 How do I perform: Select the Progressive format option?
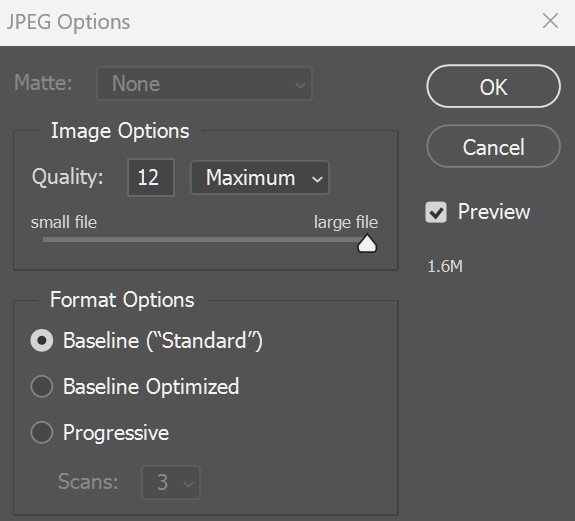click(x=42, y=432)
